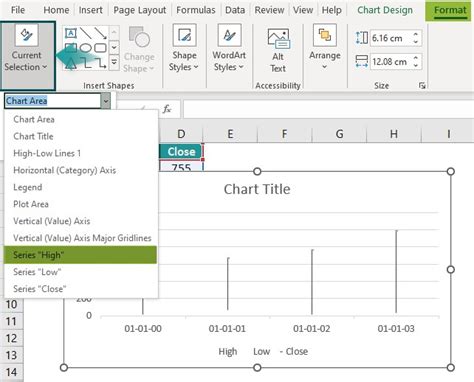The width and height of the screenshot is (474, 382).
Task: Select Vertical (Value) Axis Major Gridlines
Action: [x=81, y=238]
